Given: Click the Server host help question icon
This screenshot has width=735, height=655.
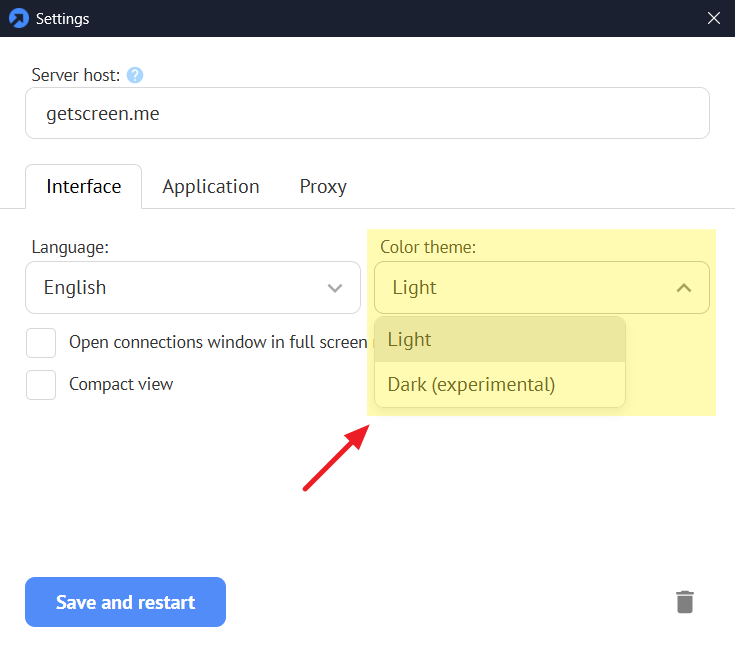Looking at the screenshot, I should (x=135, y=75).
